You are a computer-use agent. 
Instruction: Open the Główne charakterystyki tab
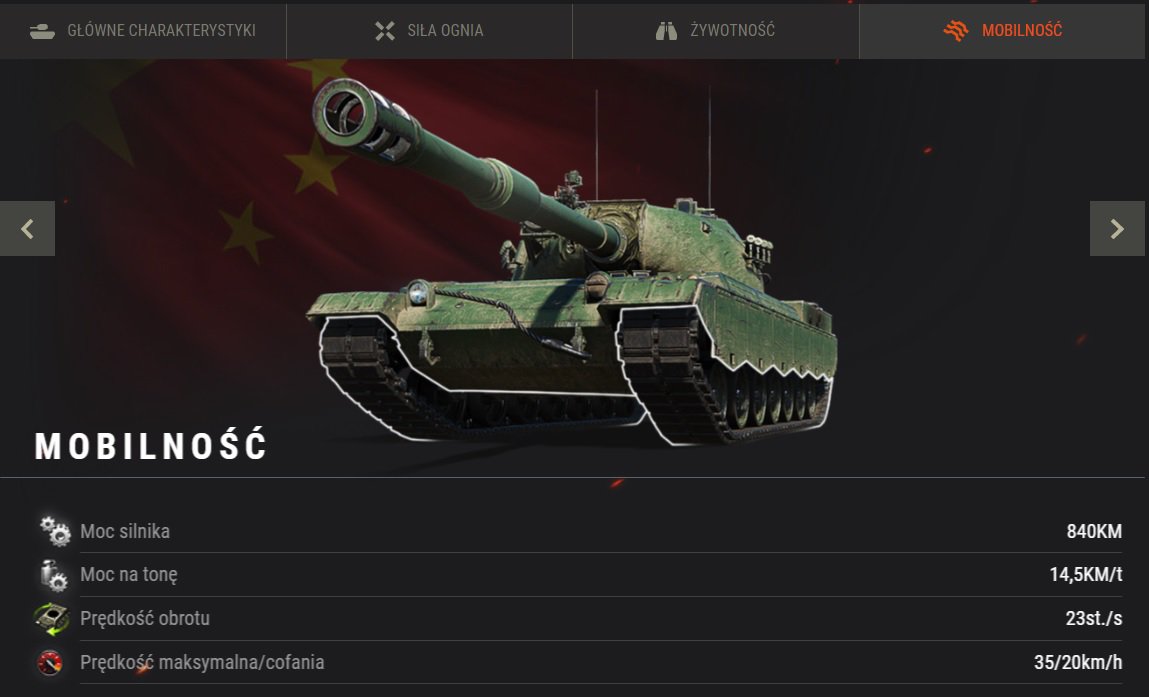tap(143, 30)
